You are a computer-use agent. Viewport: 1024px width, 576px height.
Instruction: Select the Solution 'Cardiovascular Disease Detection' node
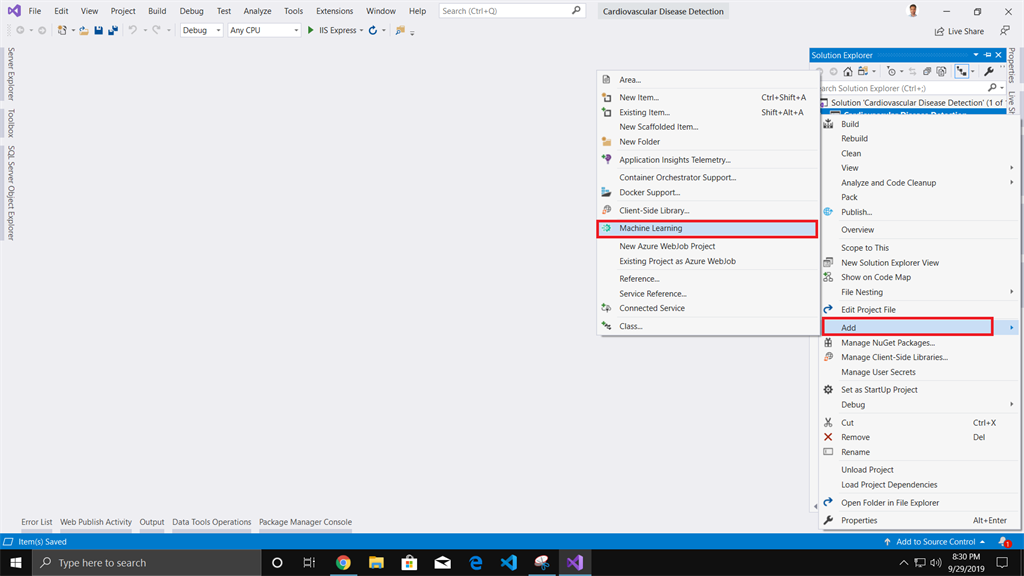pyautogui.click(x=914, y=103)
